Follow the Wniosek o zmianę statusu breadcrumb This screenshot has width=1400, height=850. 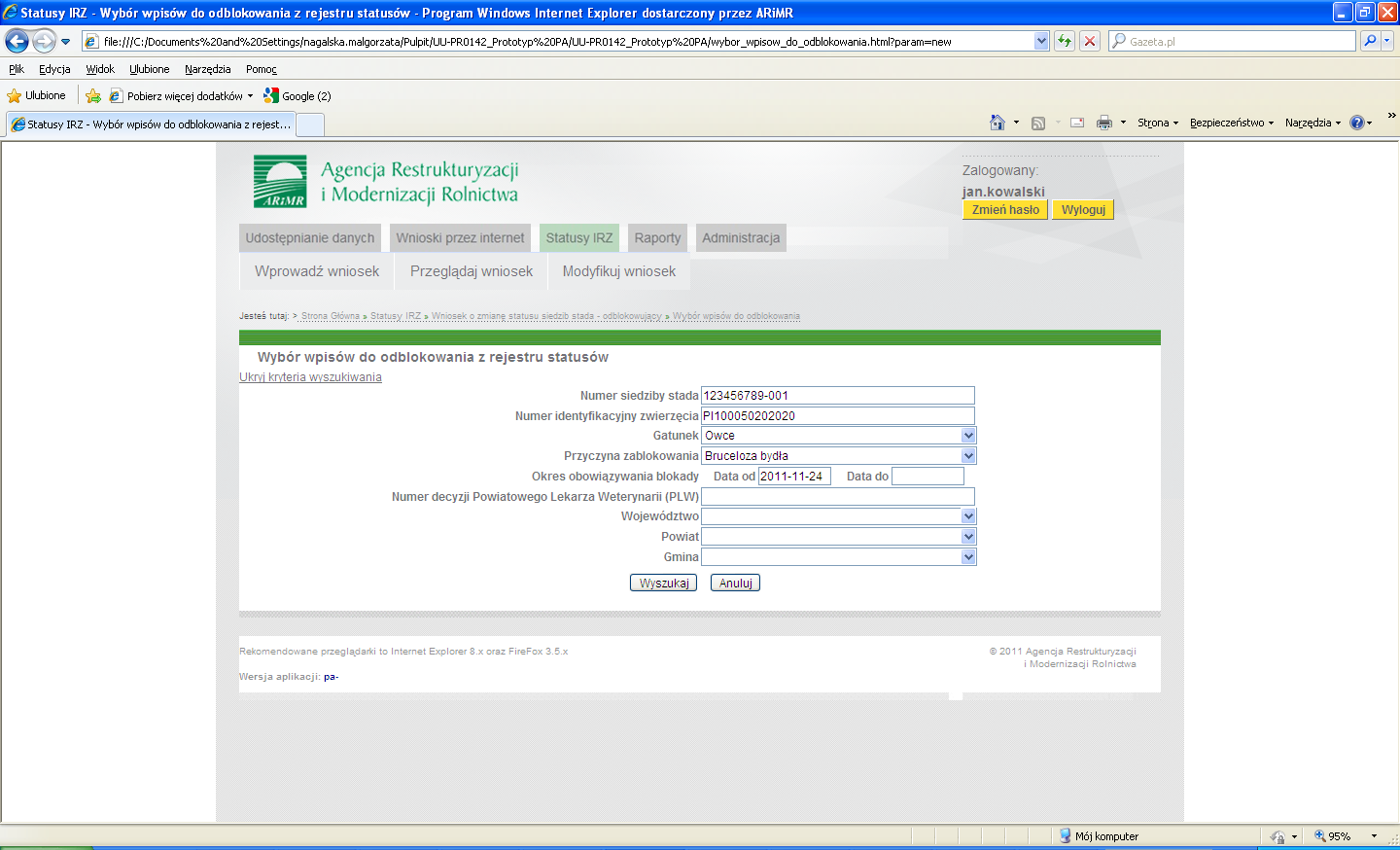pyautogui.click(x=546, y=316)
